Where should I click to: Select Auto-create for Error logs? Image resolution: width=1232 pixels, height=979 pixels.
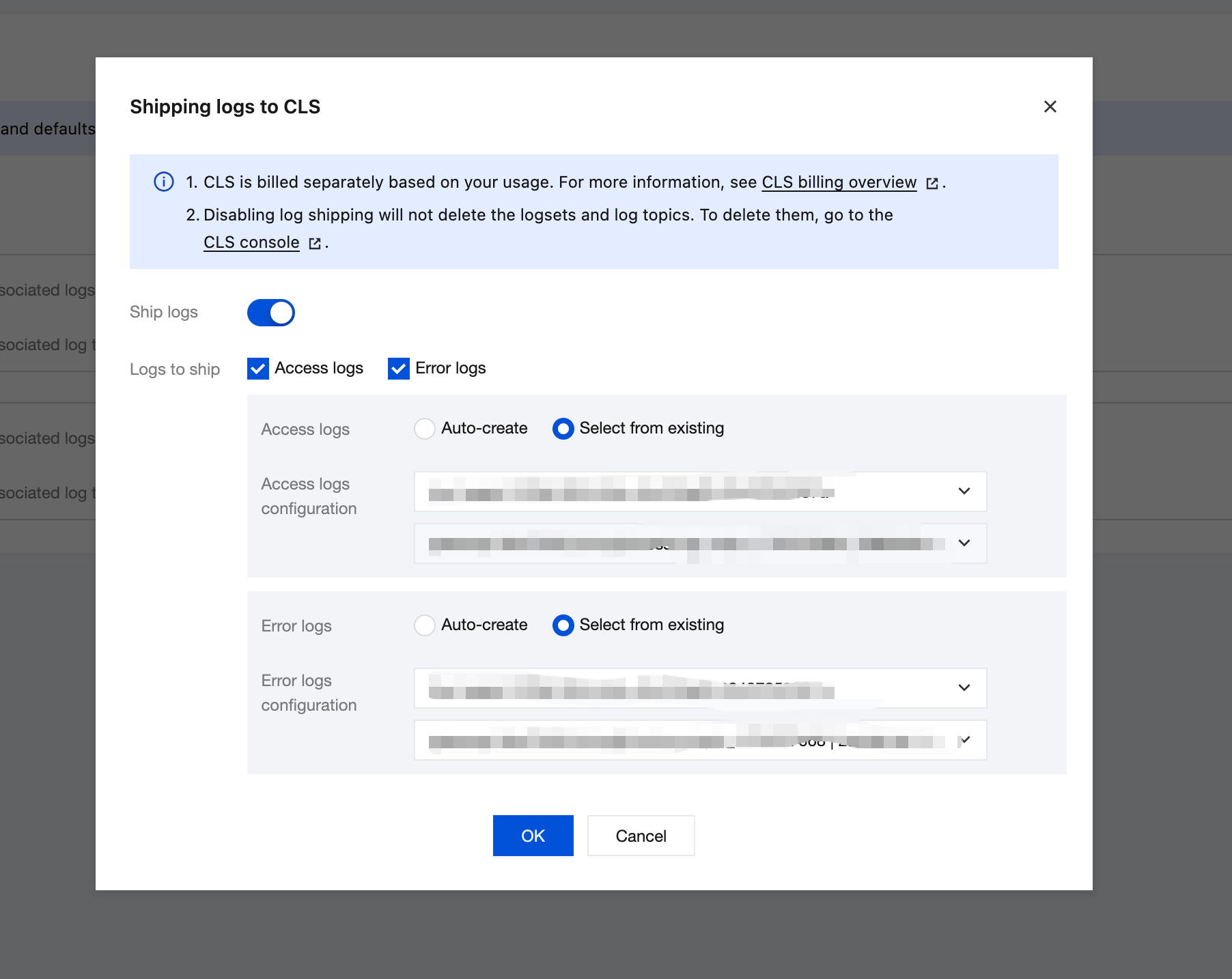point(425,625)
